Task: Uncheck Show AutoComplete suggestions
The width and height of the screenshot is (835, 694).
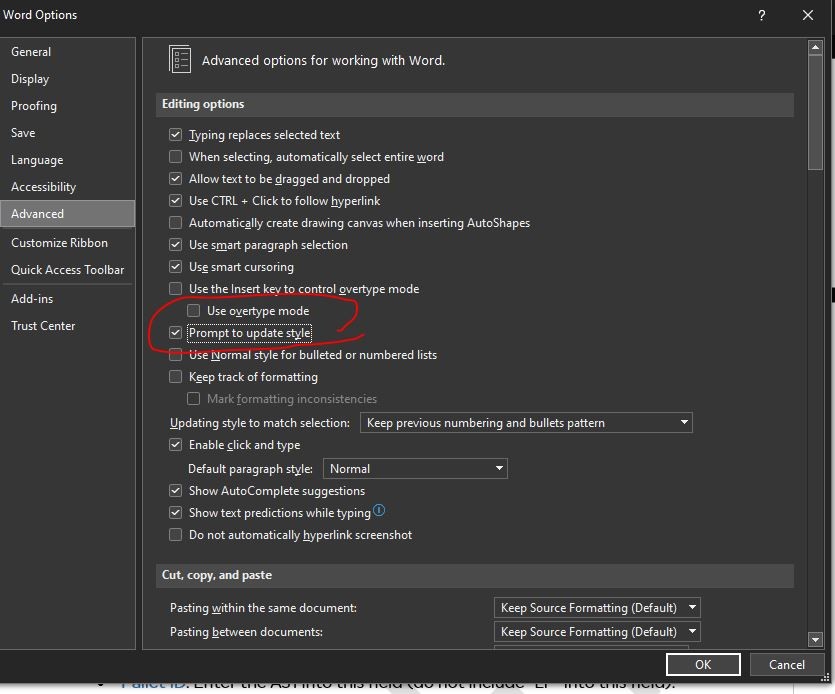Action: (175, 491)
